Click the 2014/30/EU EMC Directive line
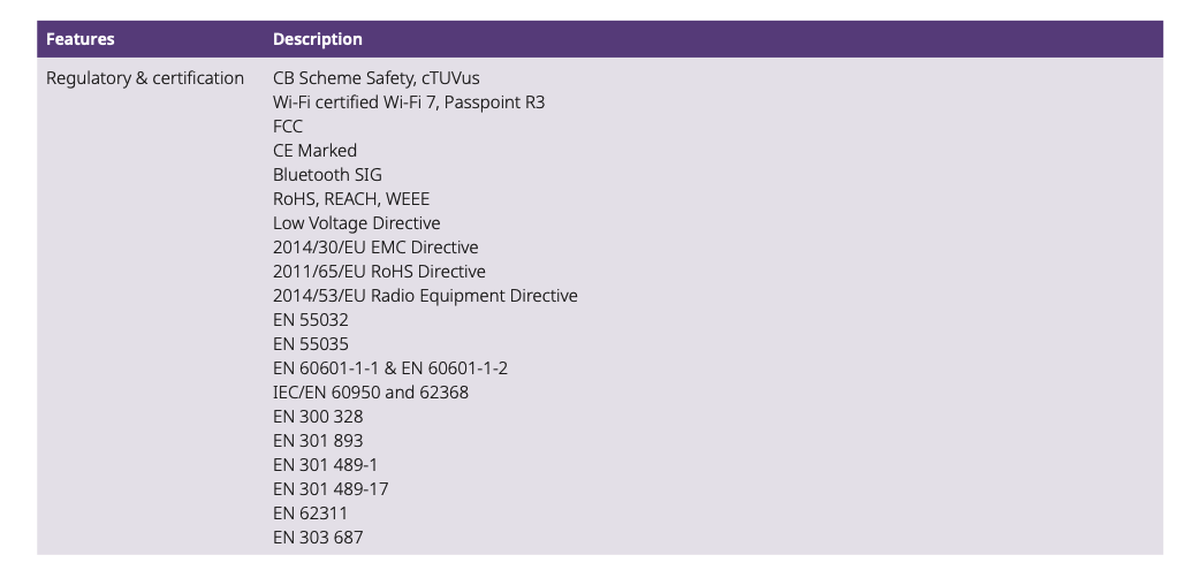Screen dimensions: 1200x578 tap(376, 247)
